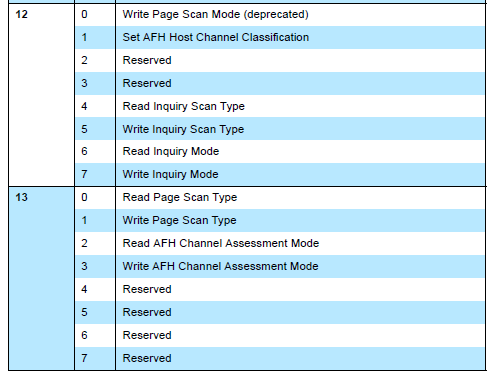The width and height of the screenshot is (495, 377).
Task: Select Reserved entry for octet 12 bit 2
Action: (x=147, y=60)
